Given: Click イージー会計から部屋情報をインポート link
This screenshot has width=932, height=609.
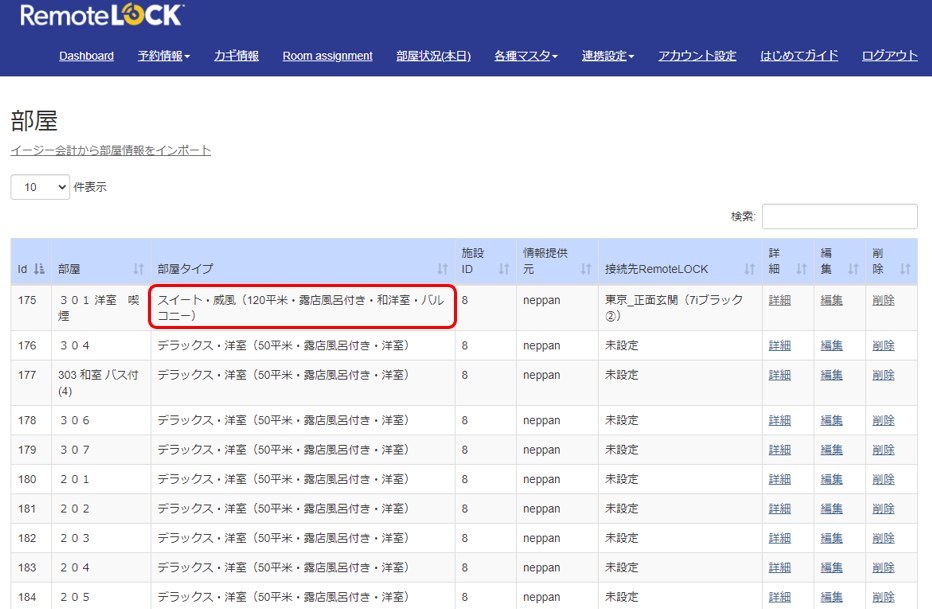Looking at the screenshot, I should pyautogui.click(x=111, y=150).
